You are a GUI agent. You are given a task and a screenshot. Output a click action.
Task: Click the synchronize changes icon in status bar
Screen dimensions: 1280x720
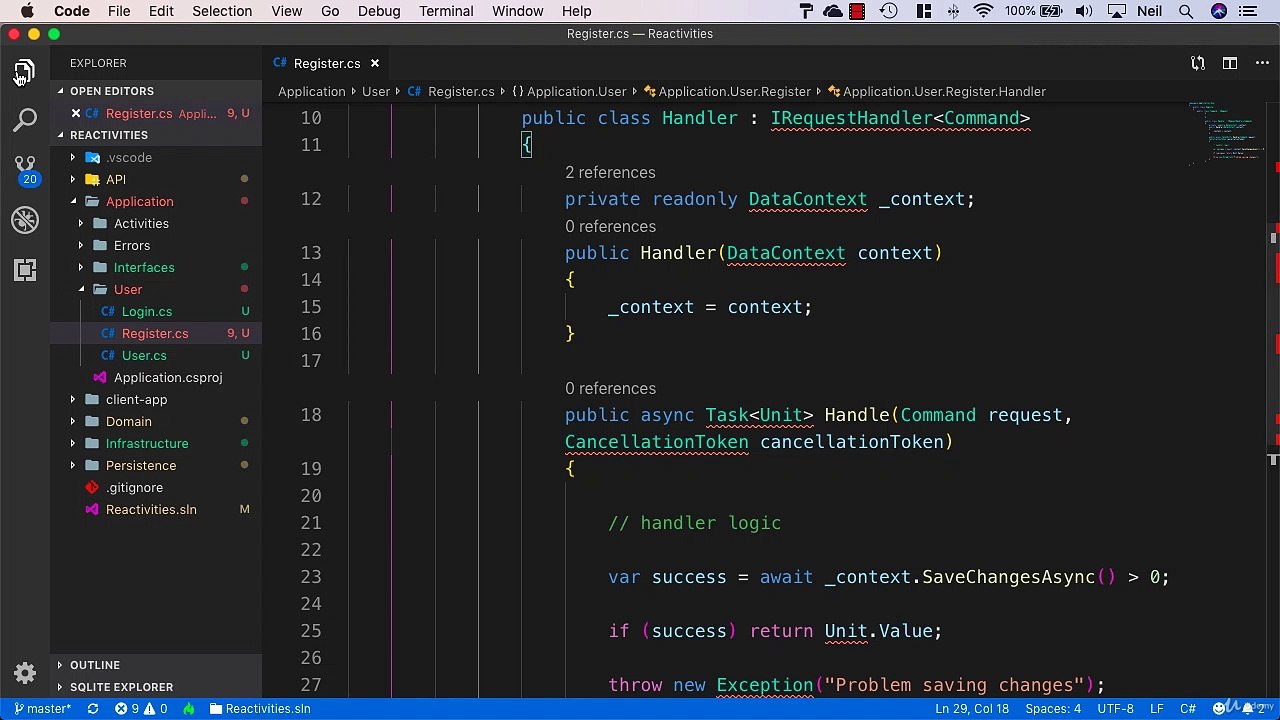93,708
